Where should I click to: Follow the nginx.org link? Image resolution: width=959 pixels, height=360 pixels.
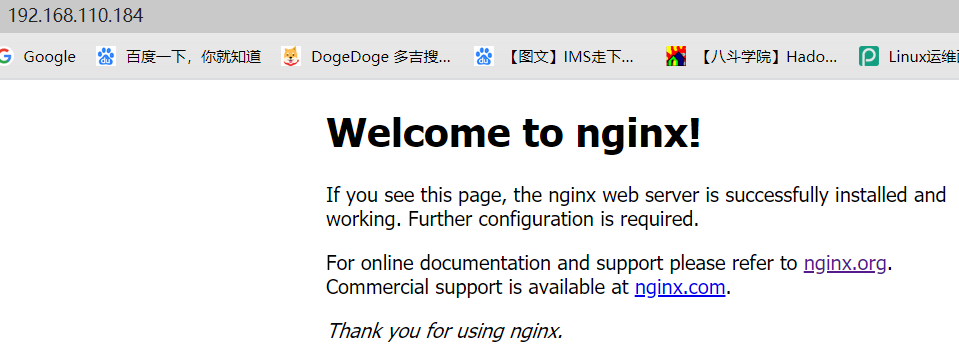(x=845, y=263)
